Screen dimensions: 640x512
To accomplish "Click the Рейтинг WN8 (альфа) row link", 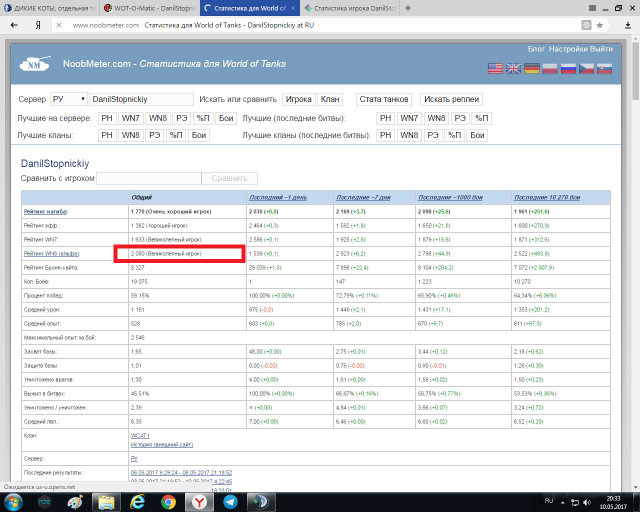I will tap(50, 255).
